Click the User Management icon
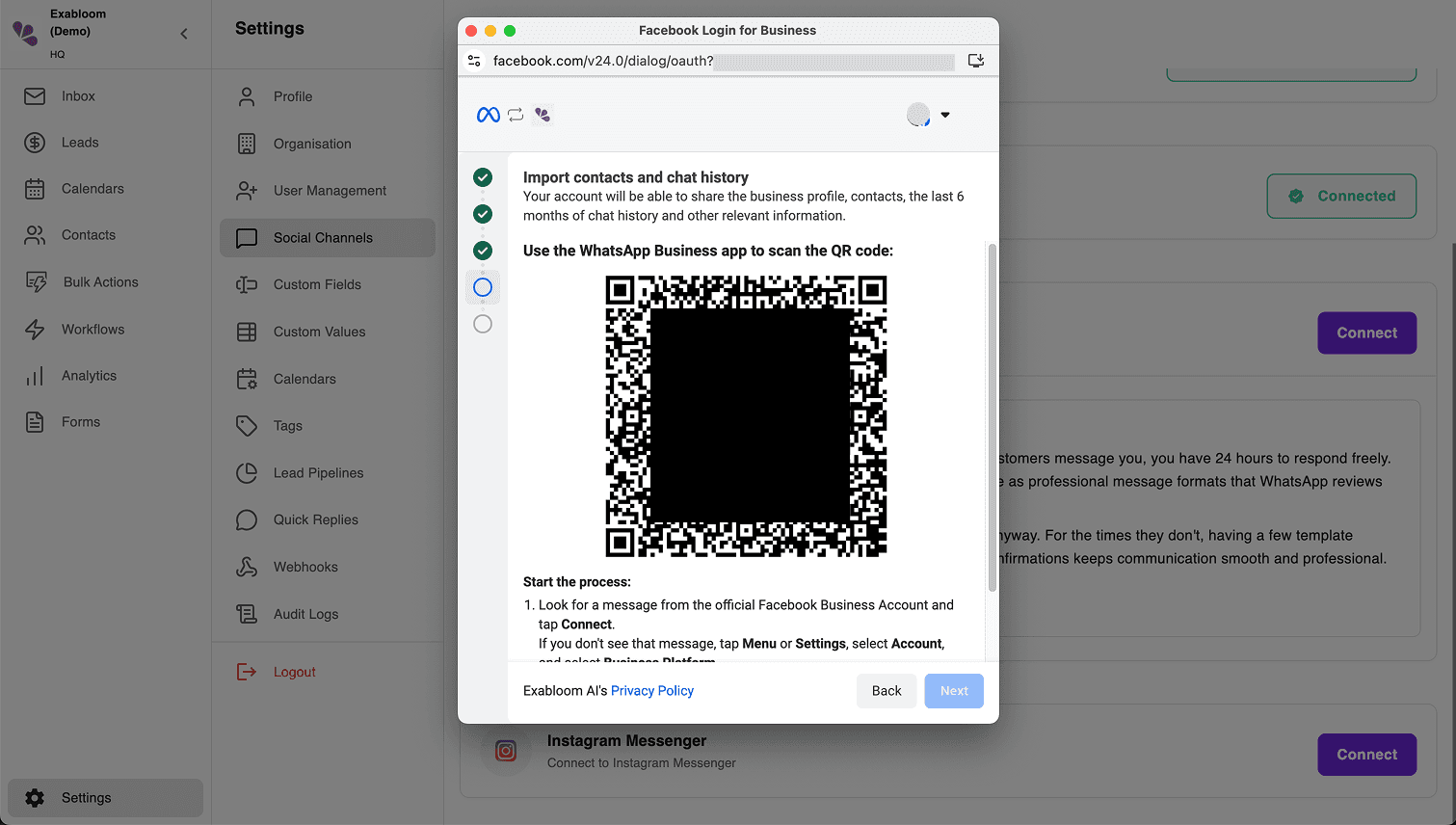The width and height of the screenshot is (1456, 825). pos(247,191)
